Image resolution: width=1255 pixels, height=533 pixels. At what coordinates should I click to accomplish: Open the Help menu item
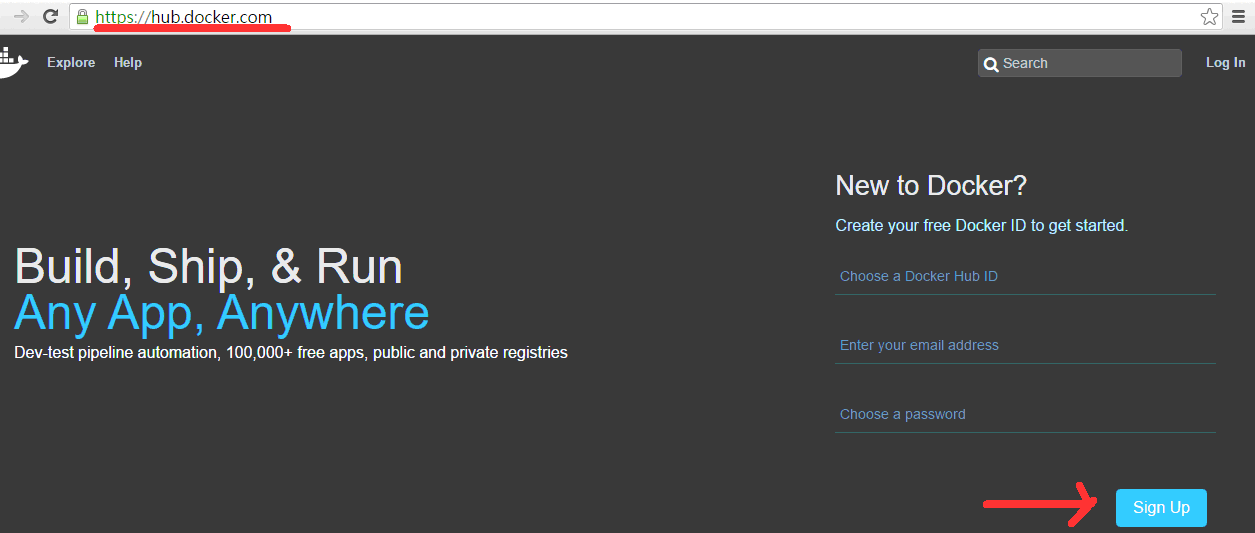pyautogui.click(x=128, y=62)
